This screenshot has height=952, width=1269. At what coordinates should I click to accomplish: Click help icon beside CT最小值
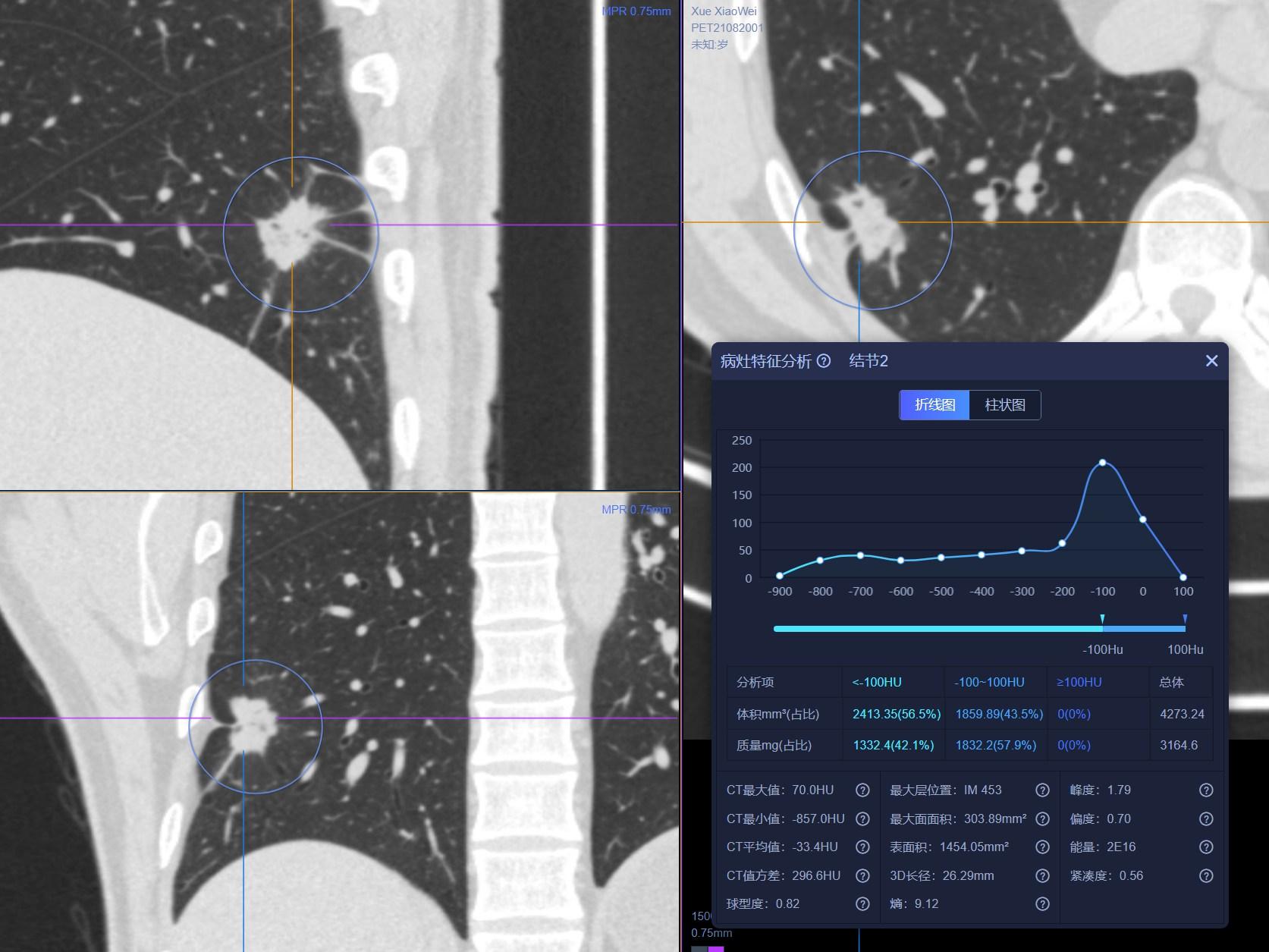[862, 818]
